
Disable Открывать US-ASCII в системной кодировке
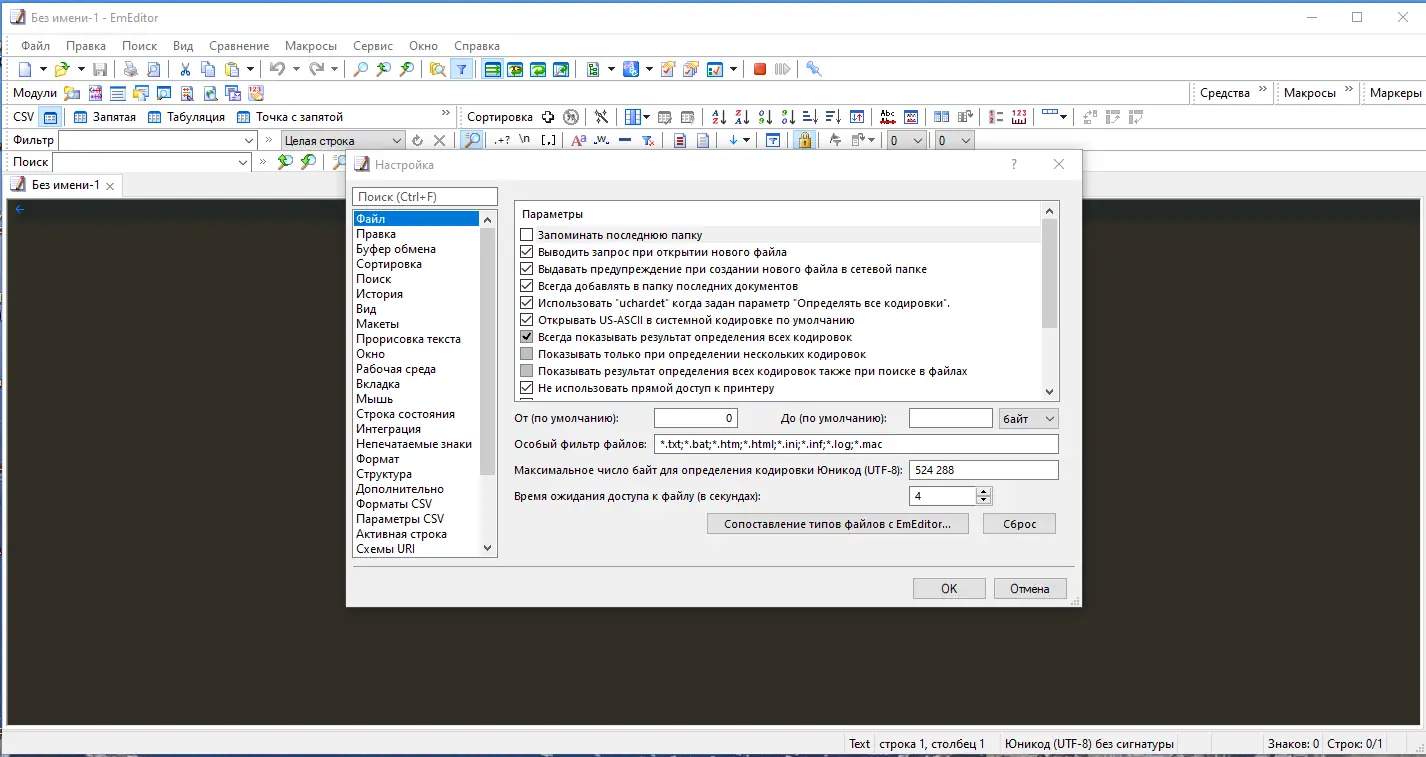tap(526, 319)
